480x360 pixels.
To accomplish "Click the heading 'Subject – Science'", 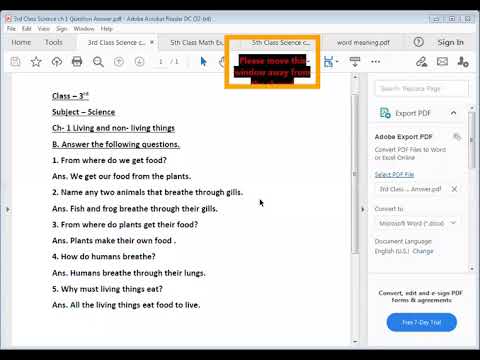I will [x=83, y=112].
